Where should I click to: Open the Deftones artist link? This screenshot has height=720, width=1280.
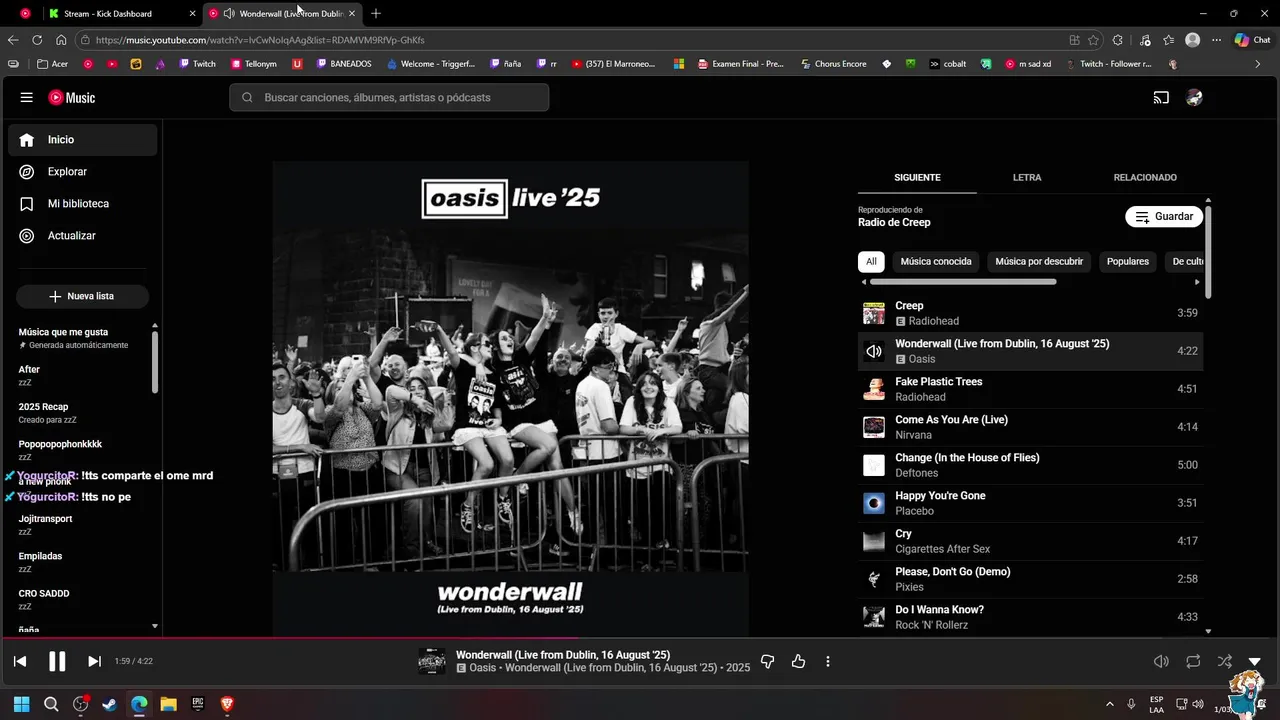pos(916,473)
